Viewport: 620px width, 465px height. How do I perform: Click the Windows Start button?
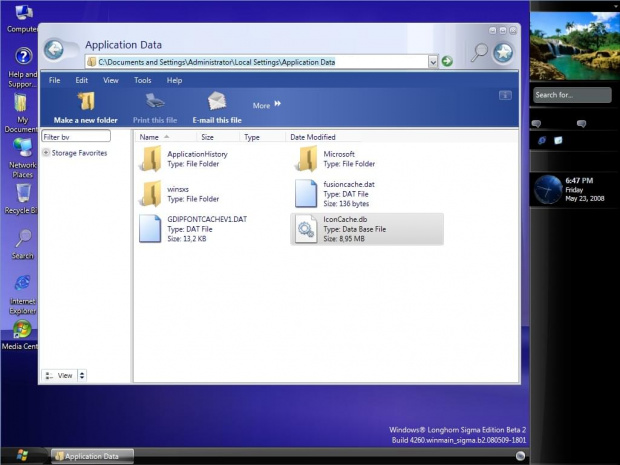[22, 455]
